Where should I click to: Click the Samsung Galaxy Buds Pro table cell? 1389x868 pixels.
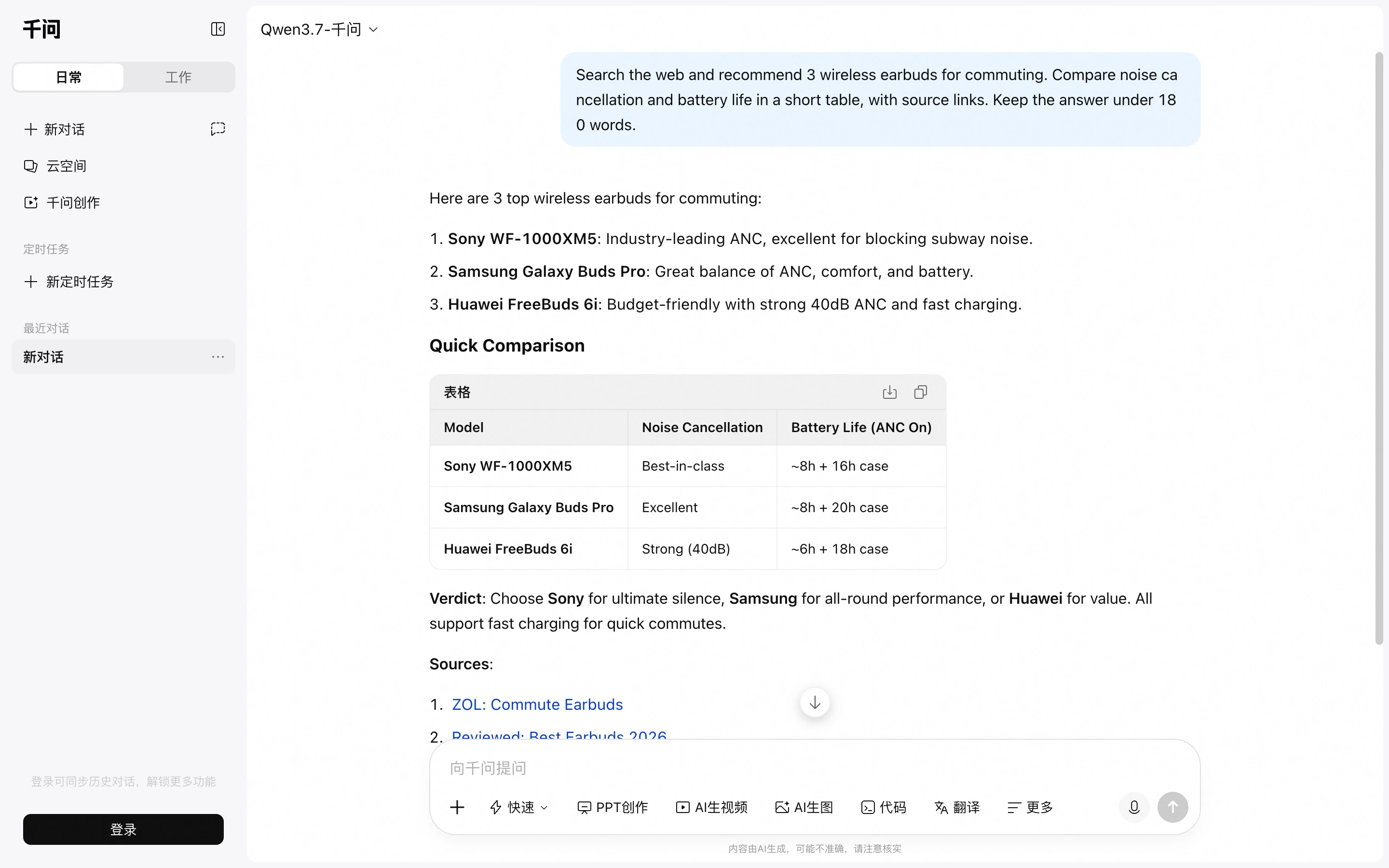[529, 507]
